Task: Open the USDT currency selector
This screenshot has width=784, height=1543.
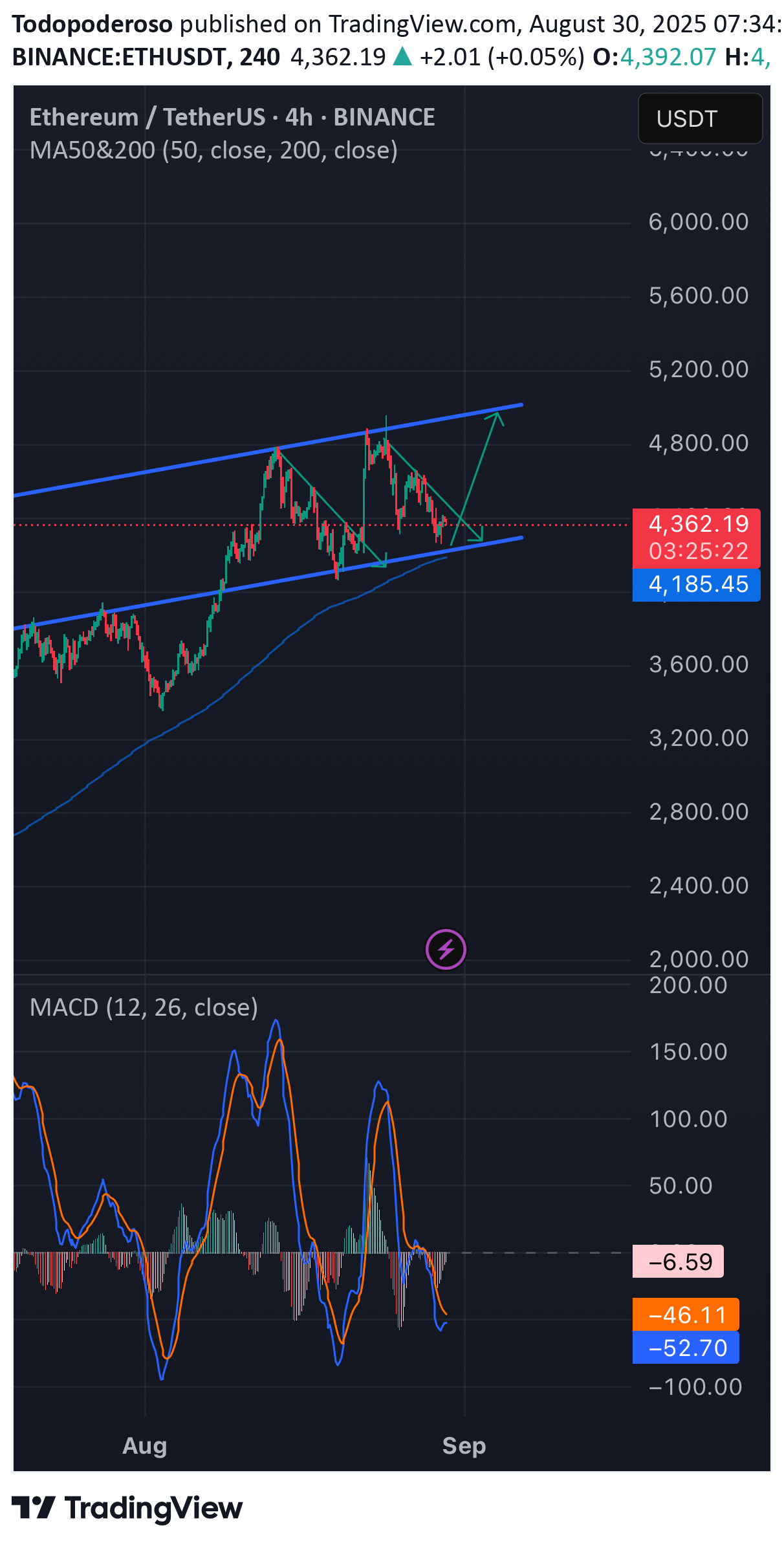Action: coord(700,118)
